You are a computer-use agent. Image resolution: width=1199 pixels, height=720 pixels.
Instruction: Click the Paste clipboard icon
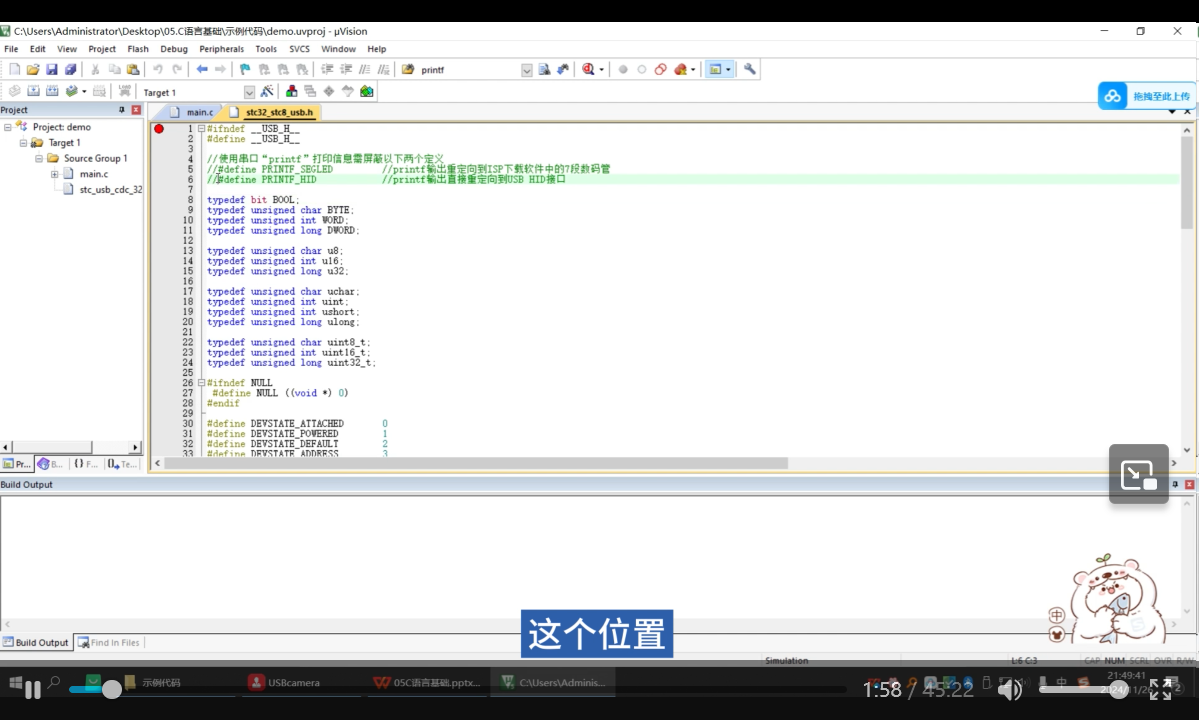point(133,70)
